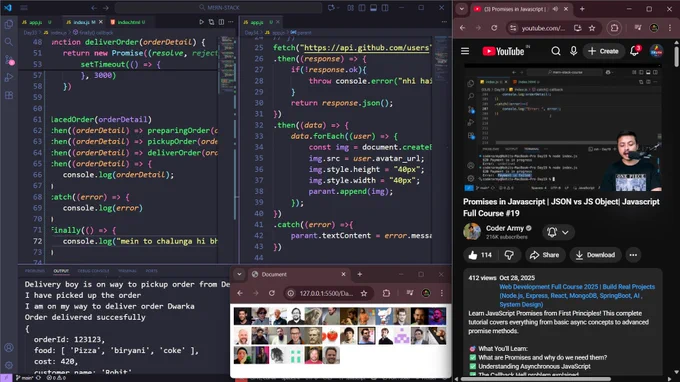
Task: Open left editor More Actions ellipsis
Action: (x=231, y=22)
